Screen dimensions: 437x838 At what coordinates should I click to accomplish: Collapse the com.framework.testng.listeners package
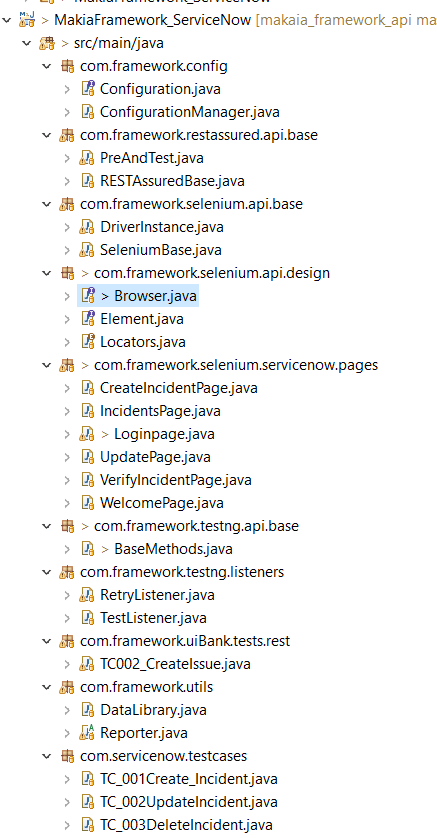click(47, 572)
